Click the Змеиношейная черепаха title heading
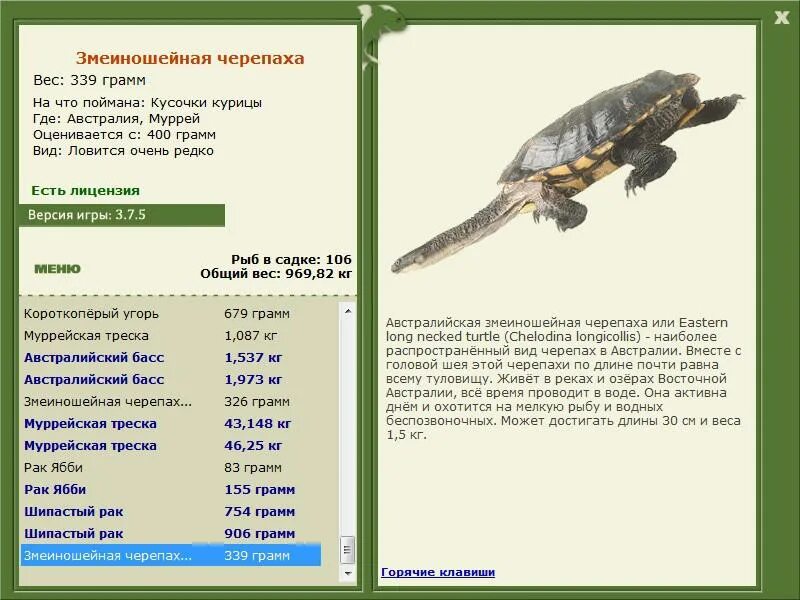The width and height of the screenshot is (800, 600). (190, 57)
